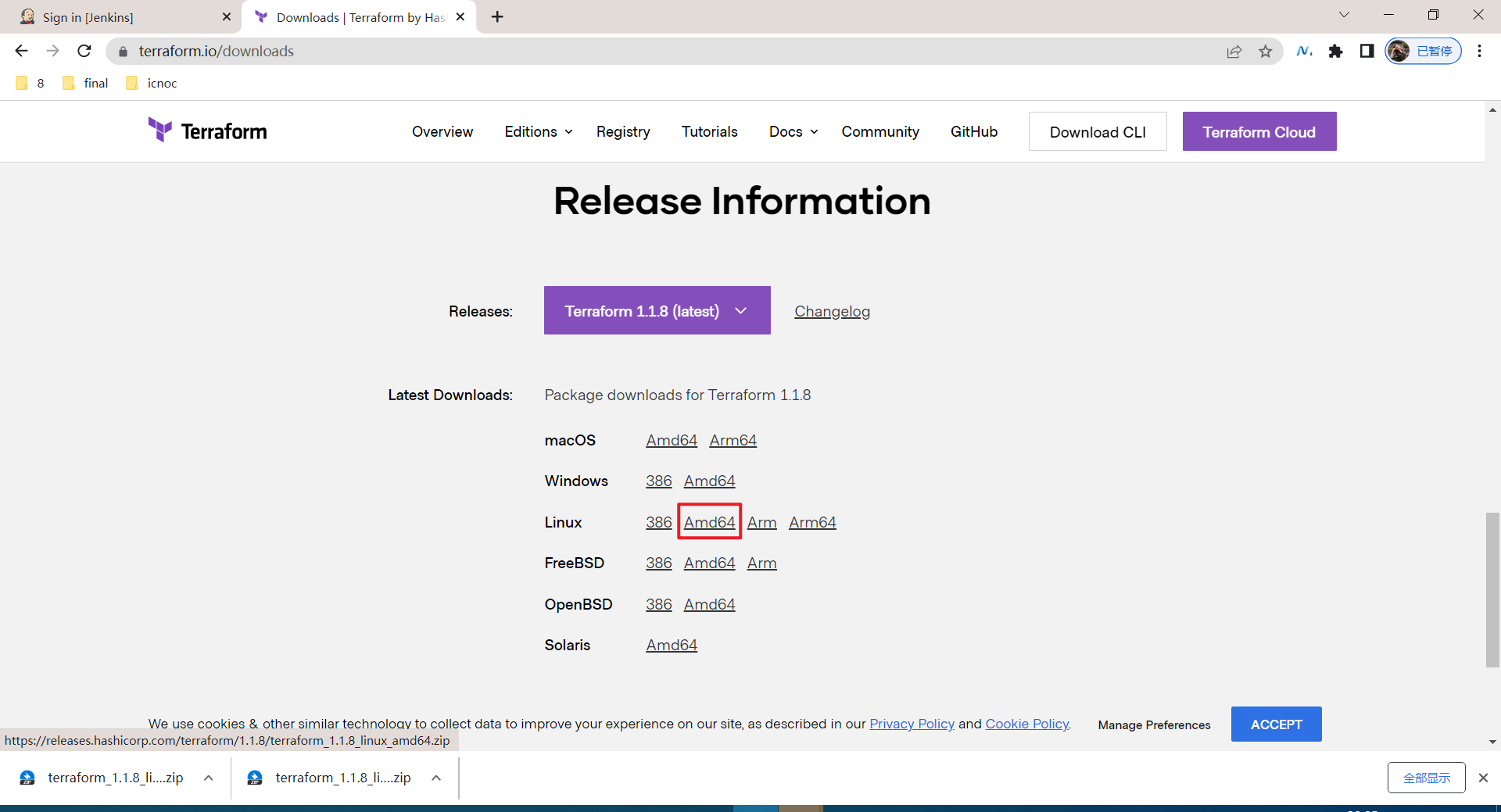Open the final bookmark folder
Image resolution: width=1501 pixels, height=812 pixels.
[x=85, y=83]
